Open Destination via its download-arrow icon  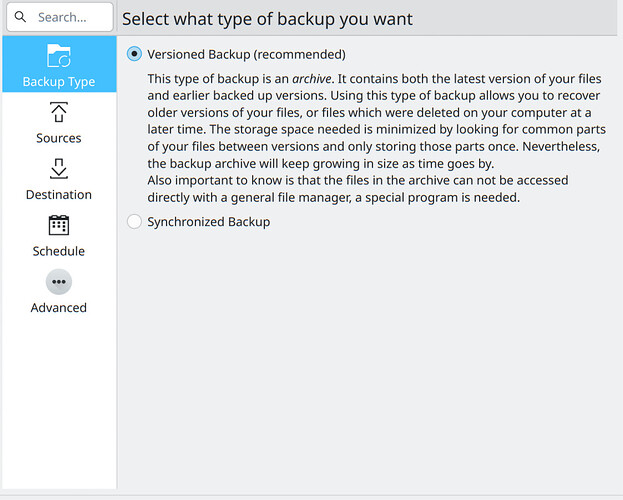tap(59, 168)
